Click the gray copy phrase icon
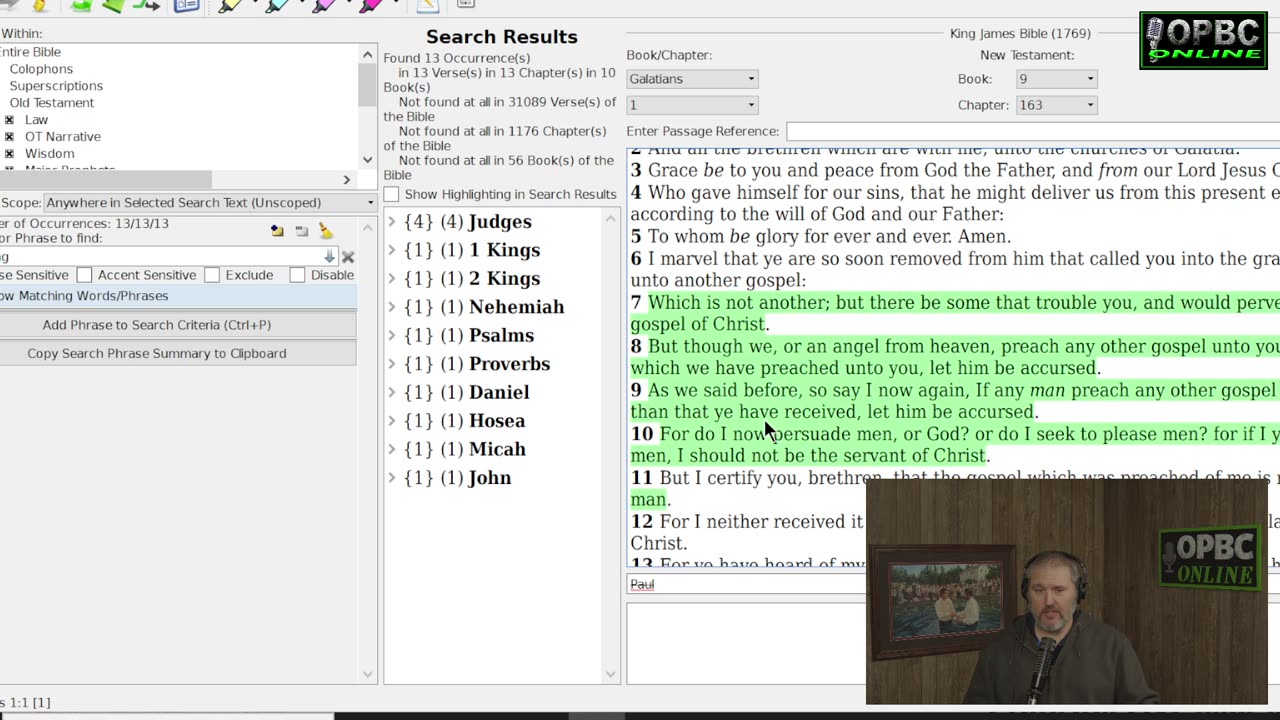Screen dimensions: 1280x720 (x=302, y=231)
